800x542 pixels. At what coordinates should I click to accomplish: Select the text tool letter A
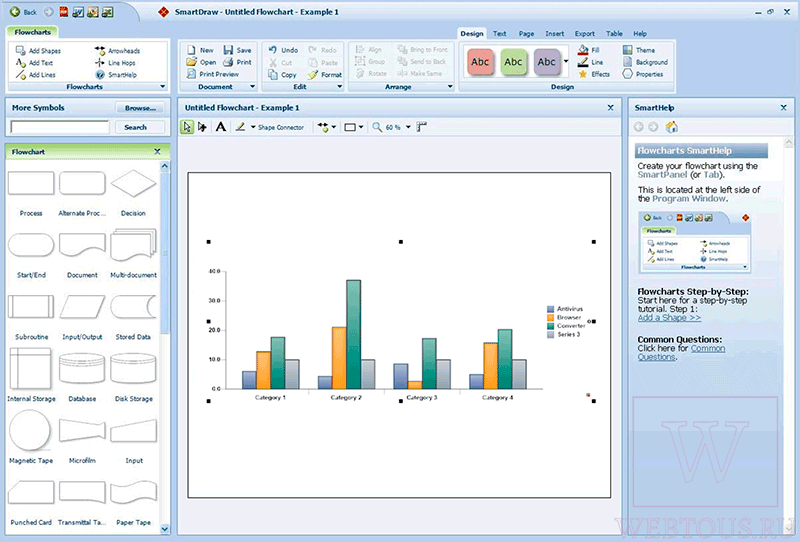(220, 127)
